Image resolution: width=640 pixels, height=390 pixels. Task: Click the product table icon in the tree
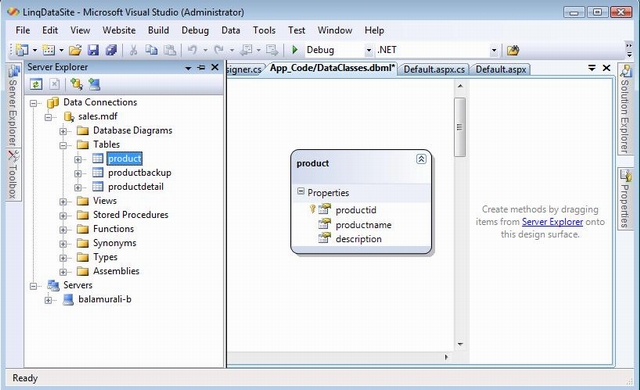pos(98,158)
